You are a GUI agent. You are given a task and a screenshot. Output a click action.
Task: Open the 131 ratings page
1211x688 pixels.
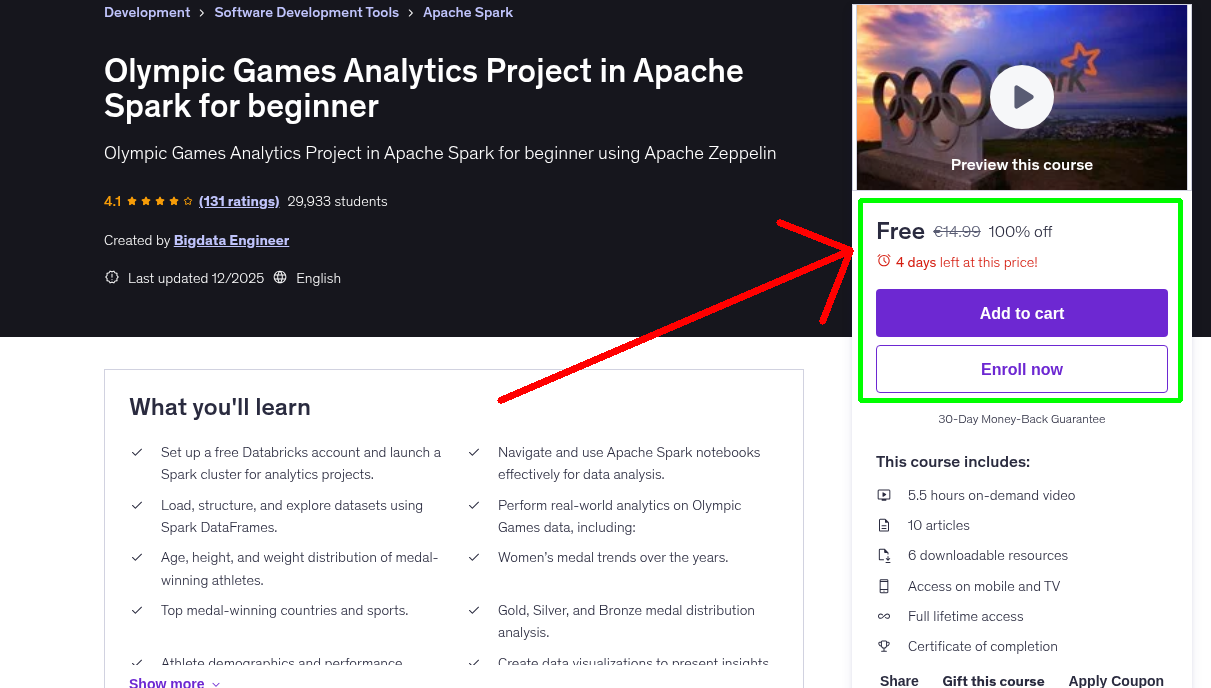pos(238,201)
